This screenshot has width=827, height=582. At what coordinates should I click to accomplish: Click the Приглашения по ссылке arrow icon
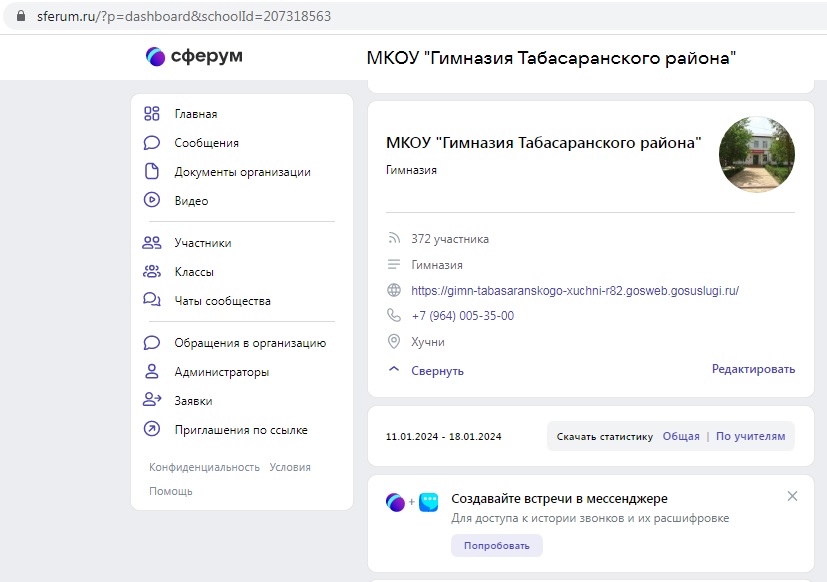[152, 429]
